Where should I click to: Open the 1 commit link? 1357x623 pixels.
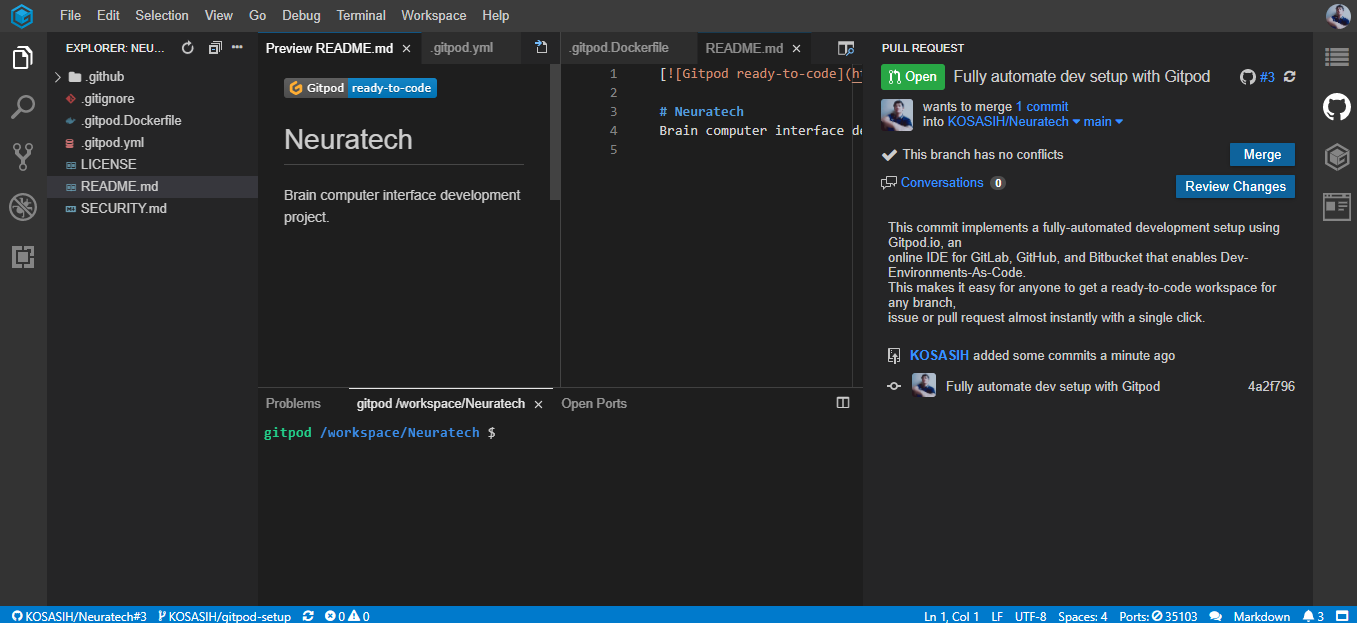pyautogui.click(x=1042, y=107)
